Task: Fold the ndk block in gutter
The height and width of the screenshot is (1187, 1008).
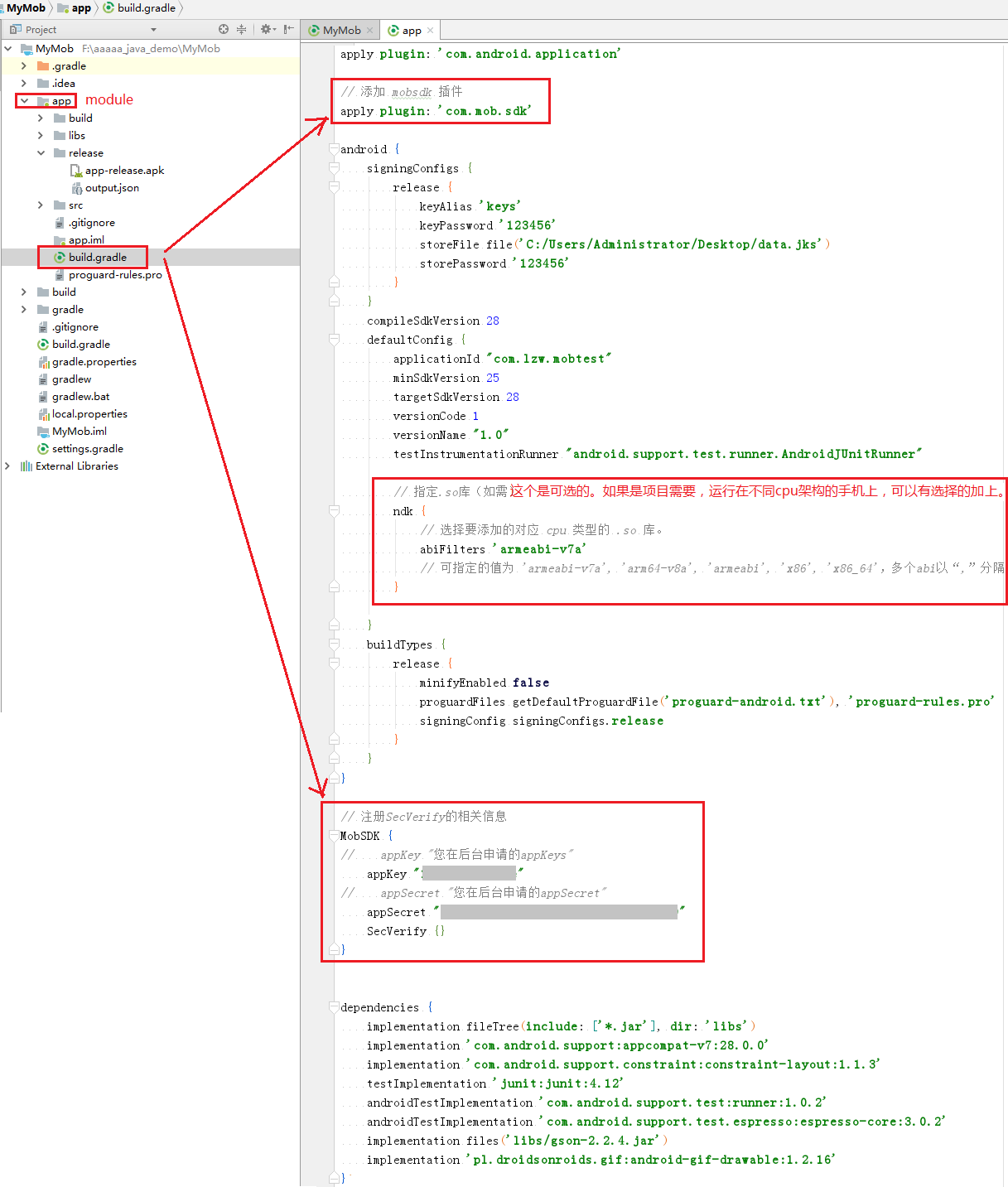Action: pos(334,511)
